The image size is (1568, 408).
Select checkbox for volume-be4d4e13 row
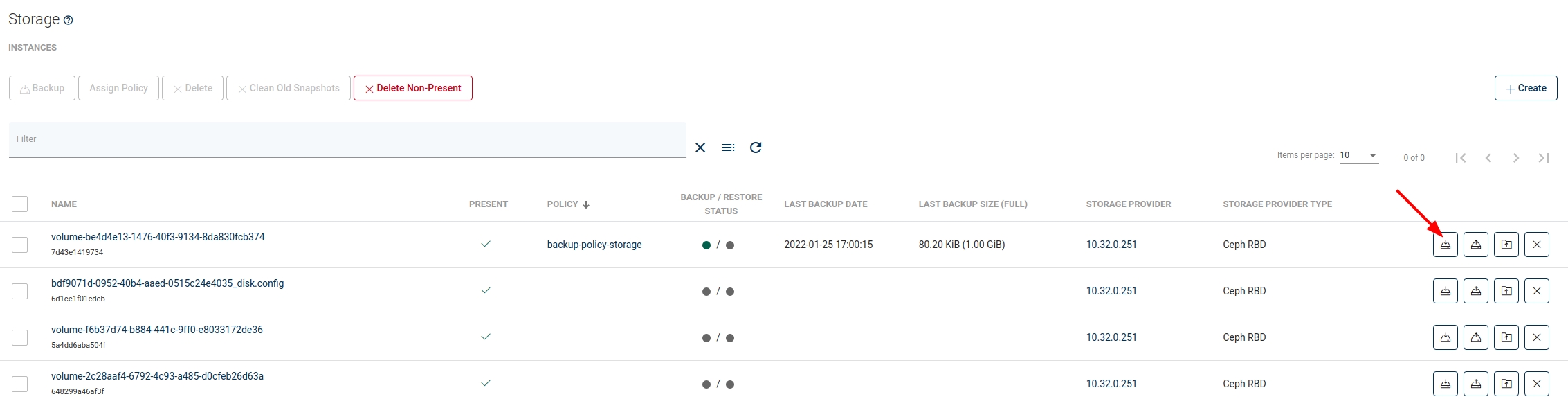tap(20, 245)
